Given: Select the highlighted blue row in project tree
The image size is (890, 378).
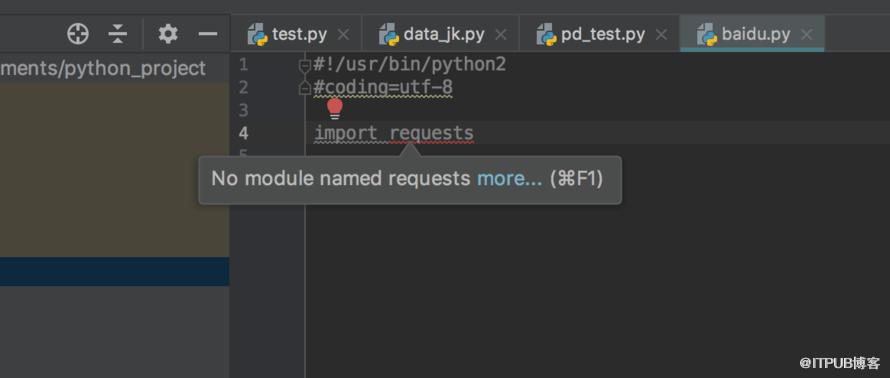Looking at the screenshot, I should click(115, 271).
